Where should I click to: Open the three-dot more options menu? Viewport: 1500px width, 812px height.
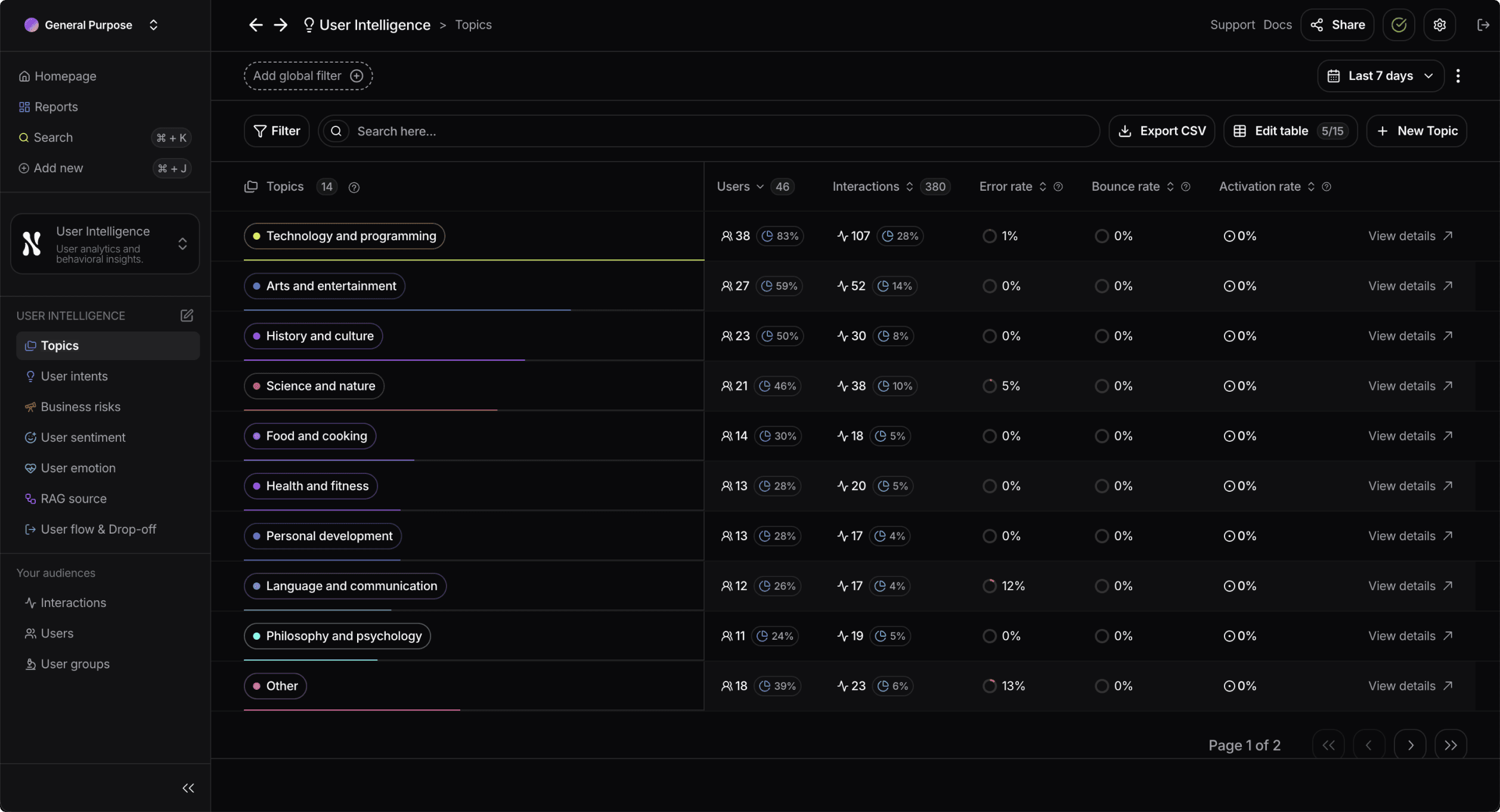point(1458,76)
